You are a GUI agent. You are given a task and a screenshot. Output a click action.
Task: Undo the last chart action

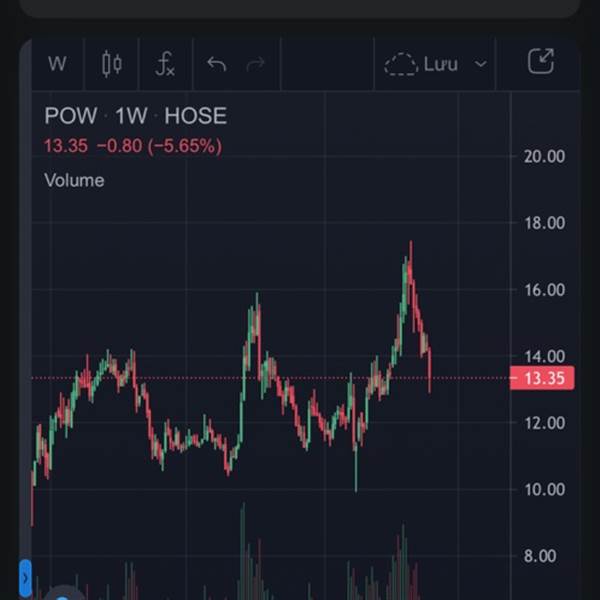[x=217, y=65]
